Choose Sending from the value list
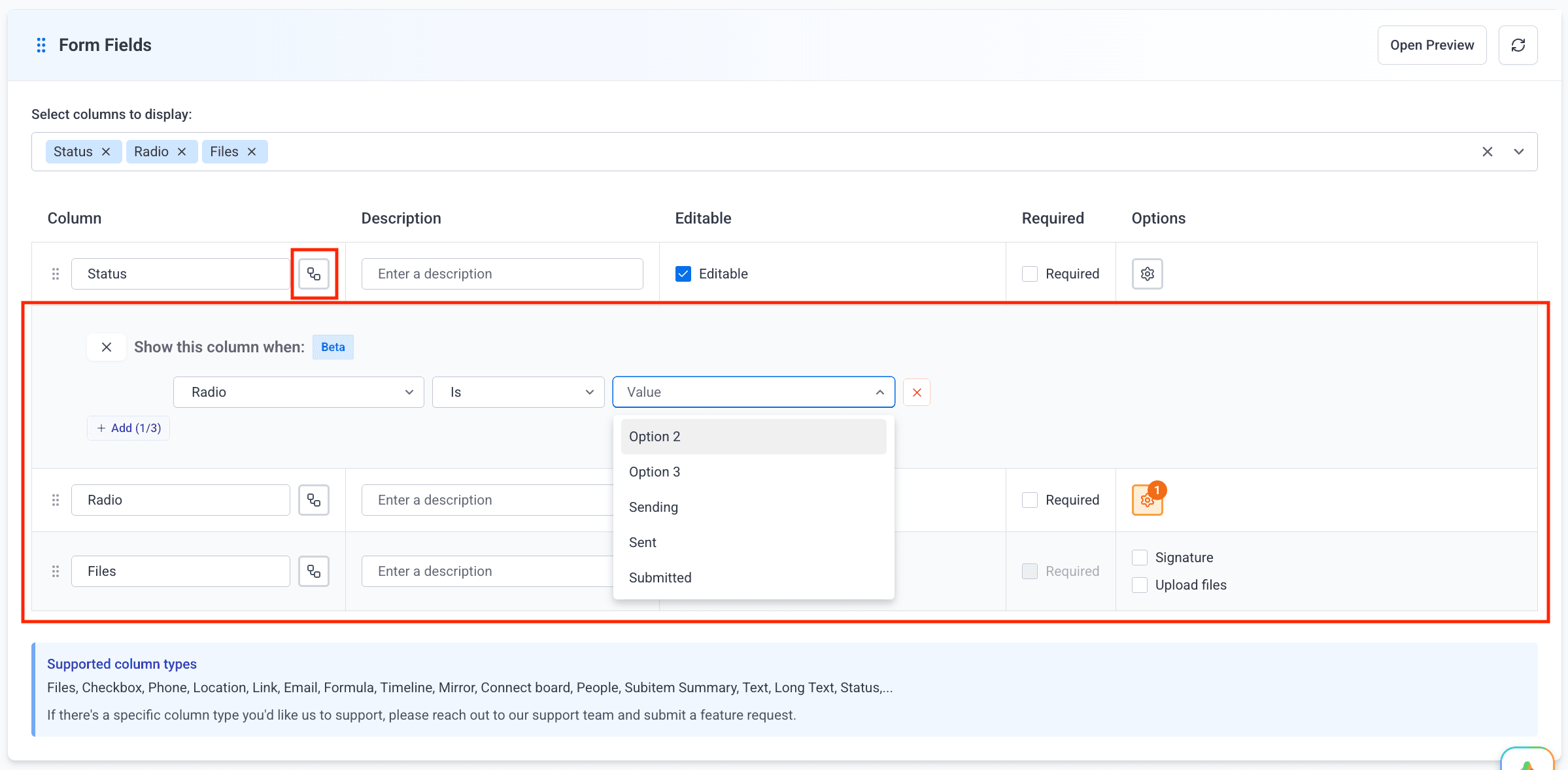The image size is (1568, 770). [754, 507]
